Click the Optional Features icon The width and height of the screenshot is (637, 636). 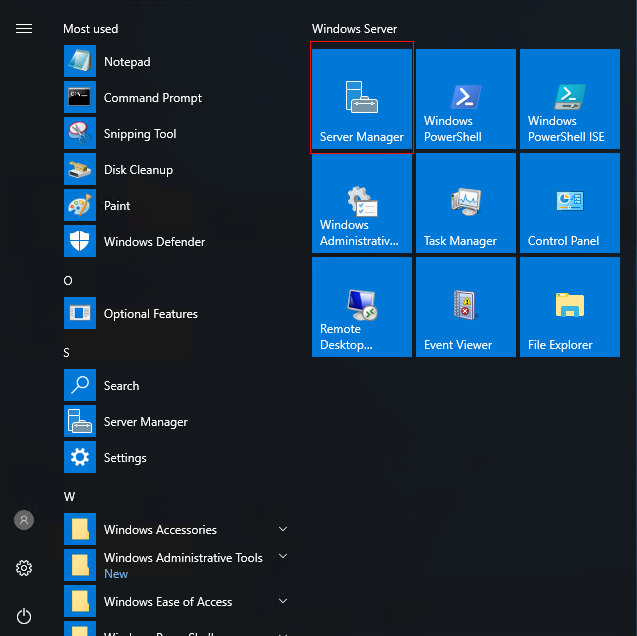coord(80,313)
